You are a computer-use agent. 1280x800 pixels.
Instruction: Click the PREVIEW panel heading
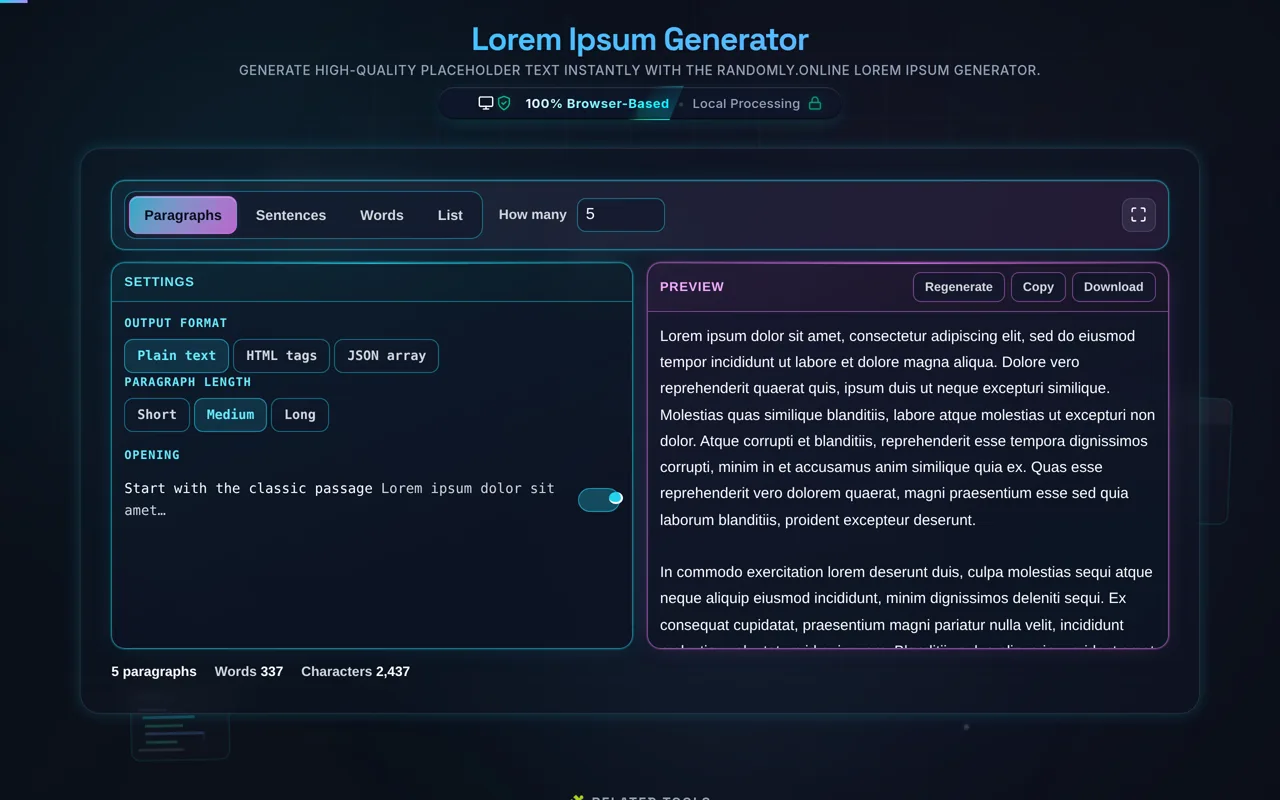coord(692,287)
